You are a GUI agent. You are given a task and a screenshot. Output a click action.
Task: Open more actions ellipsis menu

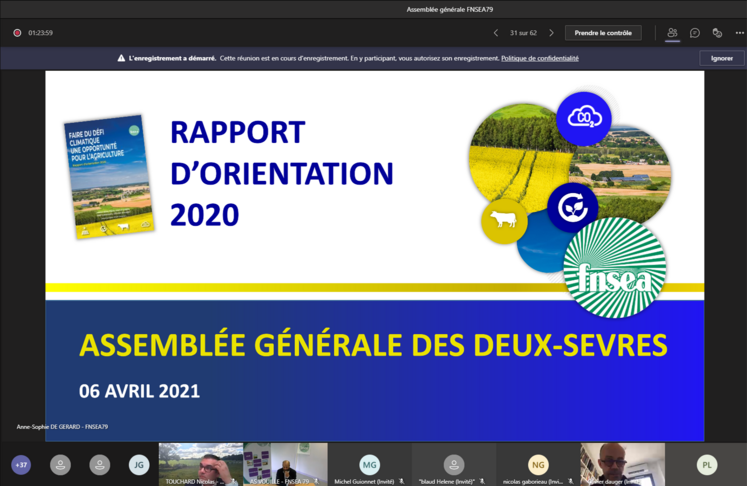[738, 33]
